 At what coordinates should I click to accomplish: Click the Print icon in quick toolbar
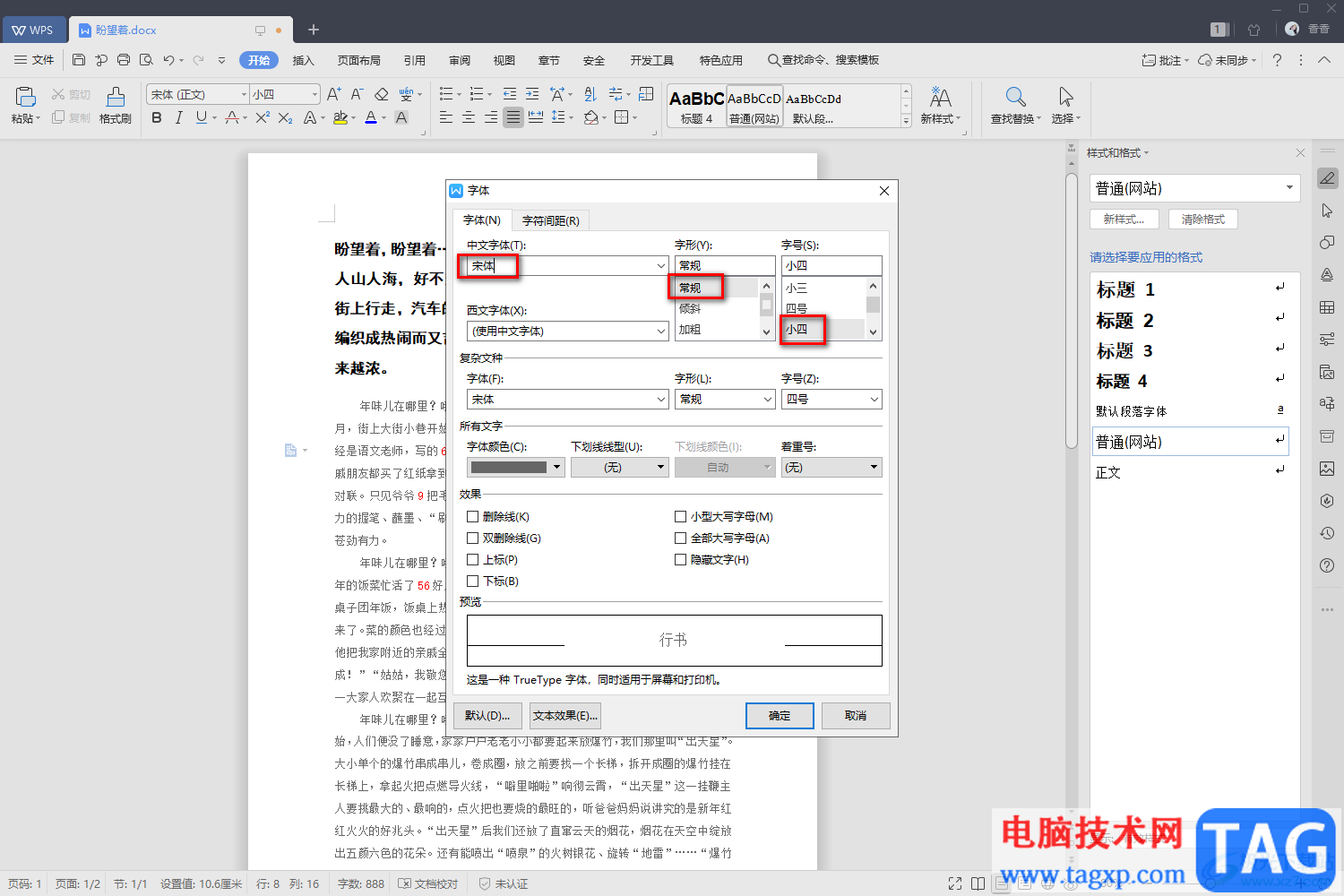(124, 60)
